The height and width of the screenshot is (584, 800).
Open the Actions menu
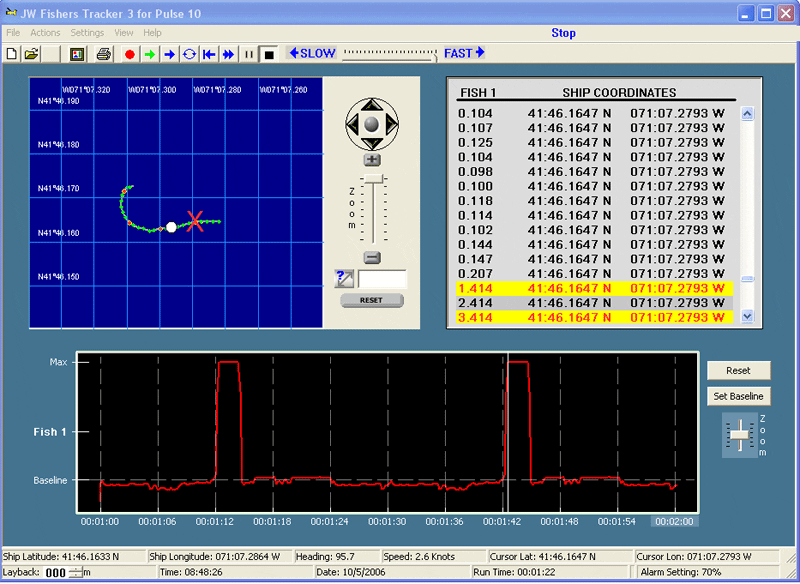pyautogui.click(x=45, y=33)
